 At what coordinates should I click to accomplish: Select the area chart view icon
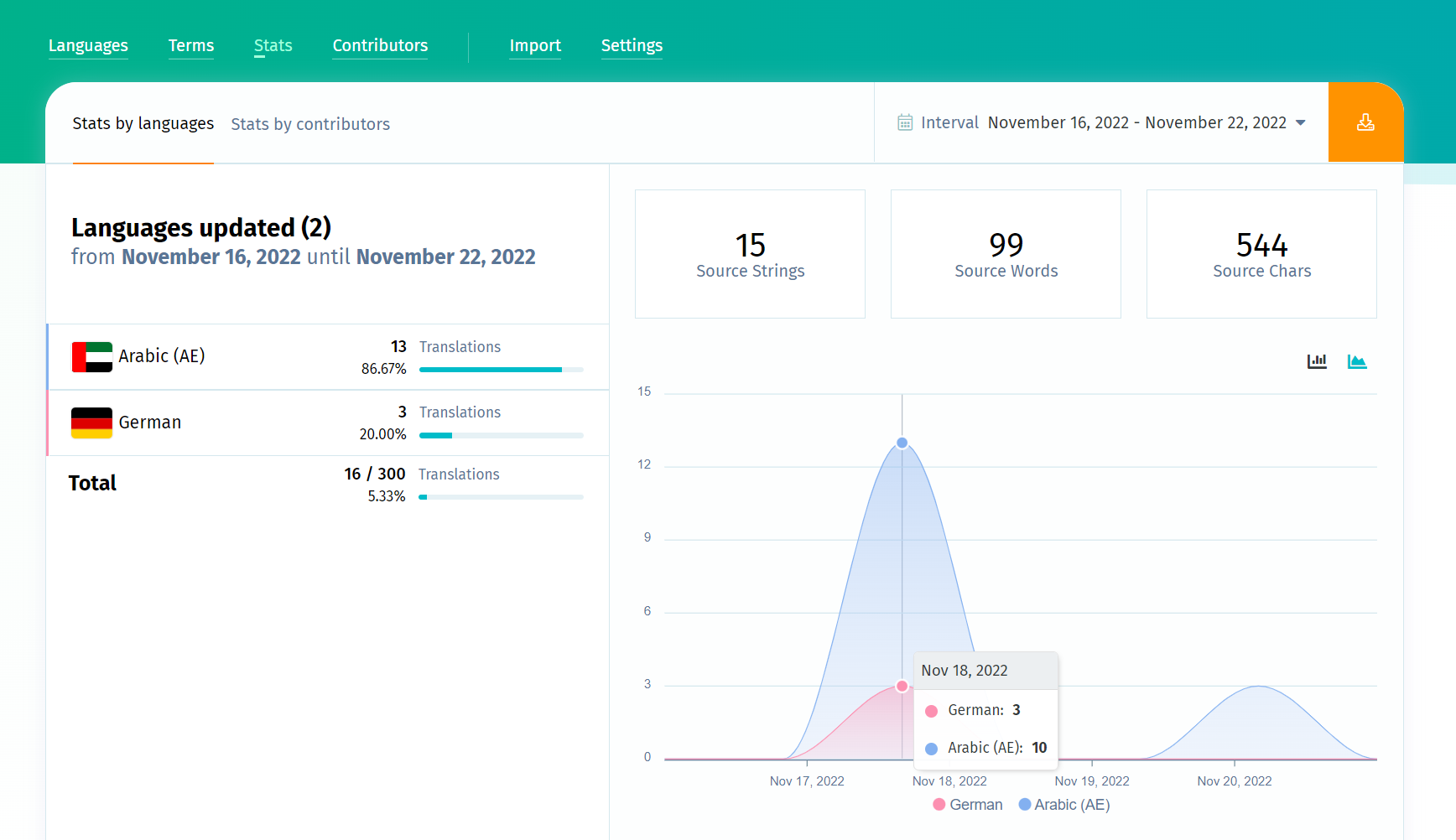(x=1358, y=360)
